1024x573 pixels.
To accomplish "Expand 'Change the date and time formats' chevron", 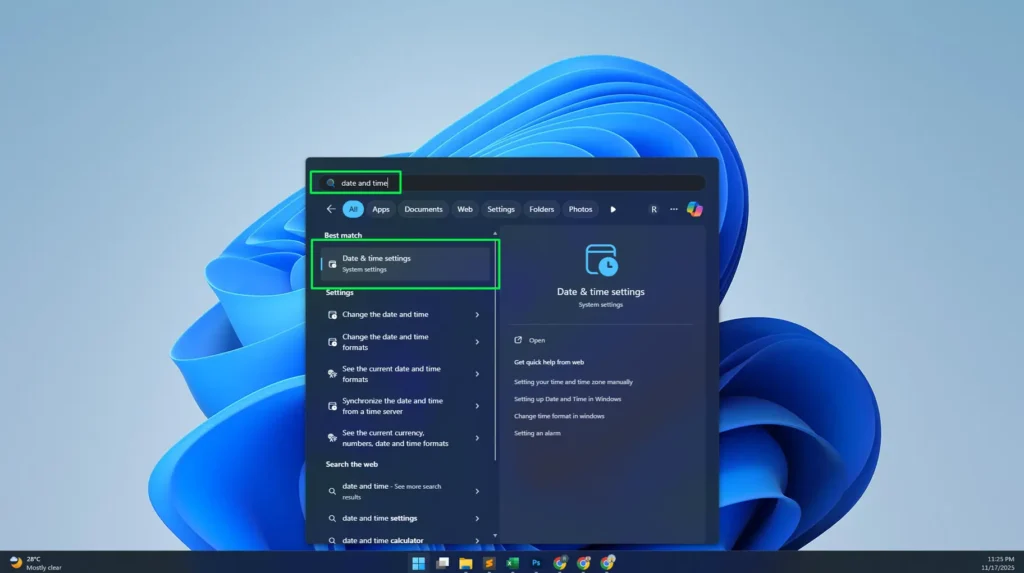I will pos(477,342).
